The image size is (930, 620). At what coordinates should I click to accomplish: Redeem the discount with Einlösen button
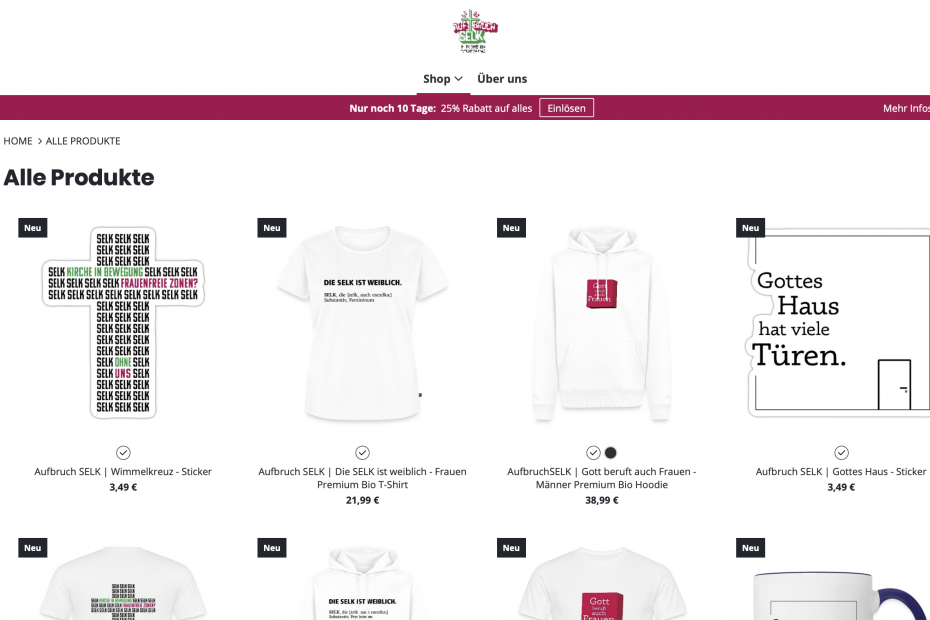click(x=566, y=108)
